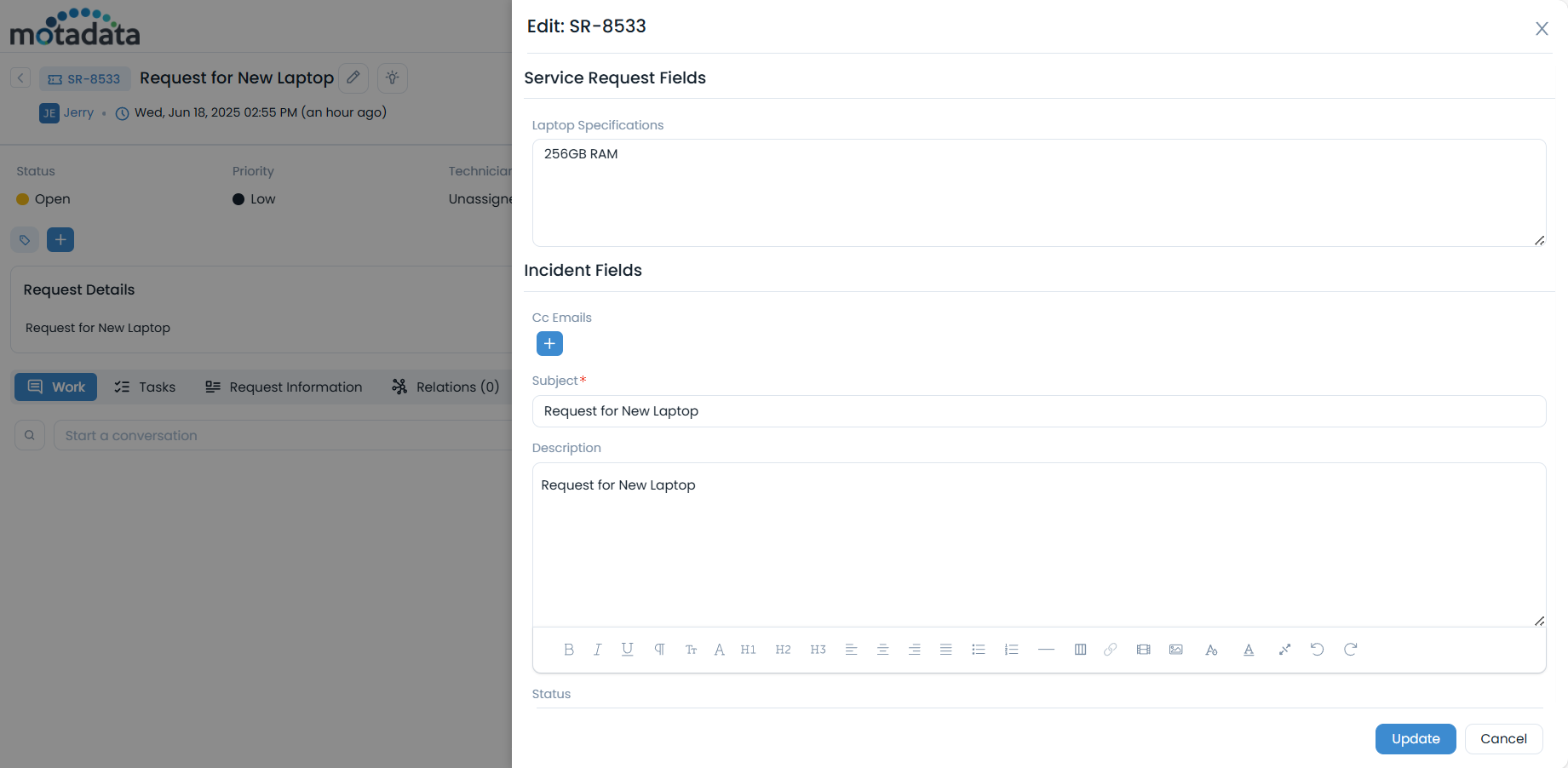Cancel editing SR-8533
Viewport: 1568px width, 768px height.
tap(1503, 739)
